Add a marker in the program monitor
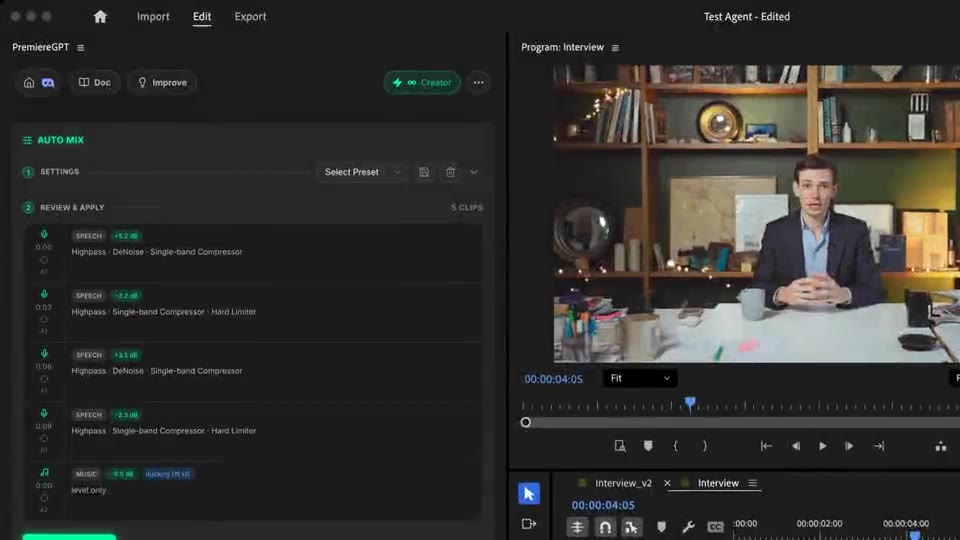Screen dimensions: 960x540 pyautogui.click(x=648, y=446)
